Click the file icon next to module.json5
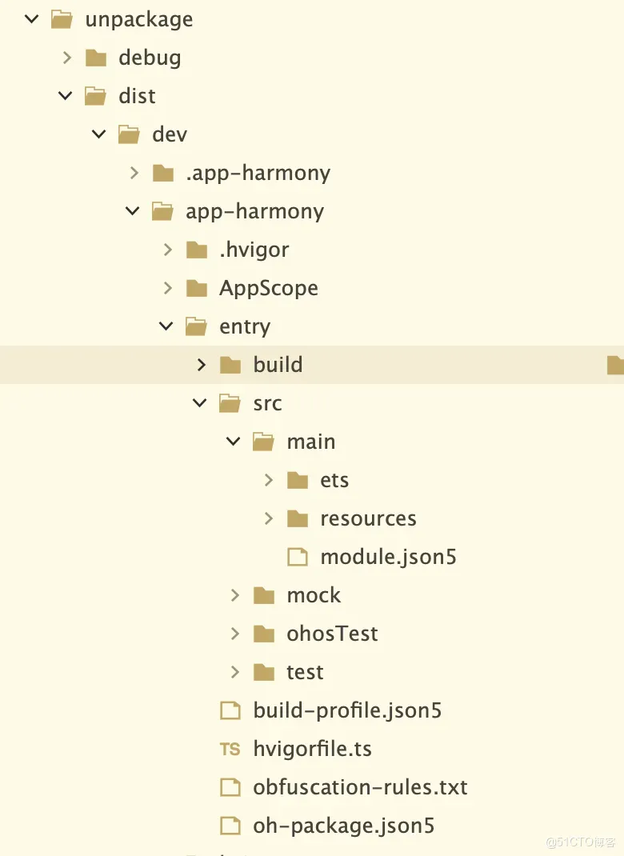 click(298, 557)
